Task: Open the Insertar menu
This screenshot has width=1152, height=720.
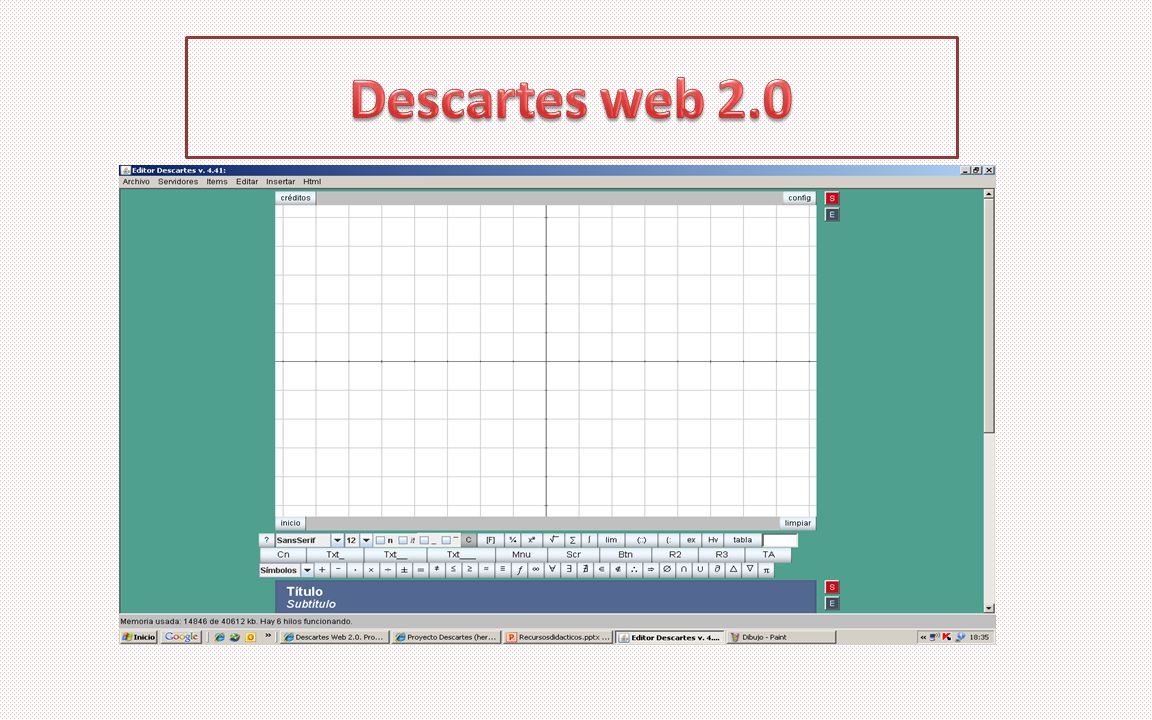Action: (x=281, y=181)
